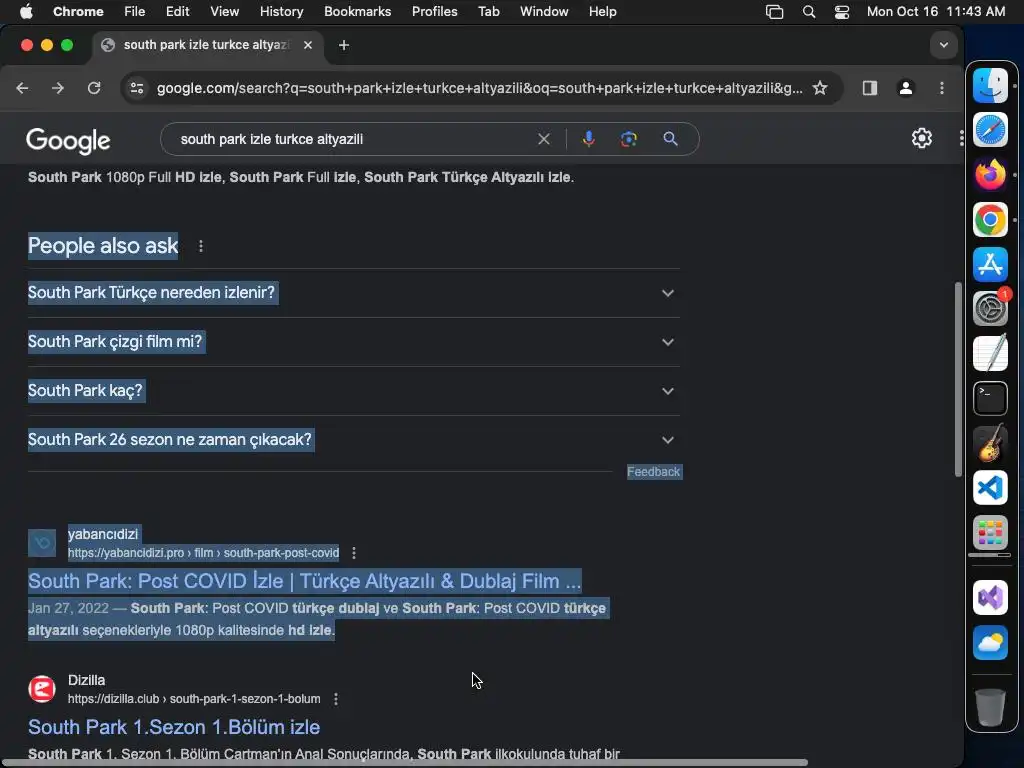The width and height of the screenshot is (1024, 768).
Task: Bookmark this page with the star icon
Action: coord(820,88)
